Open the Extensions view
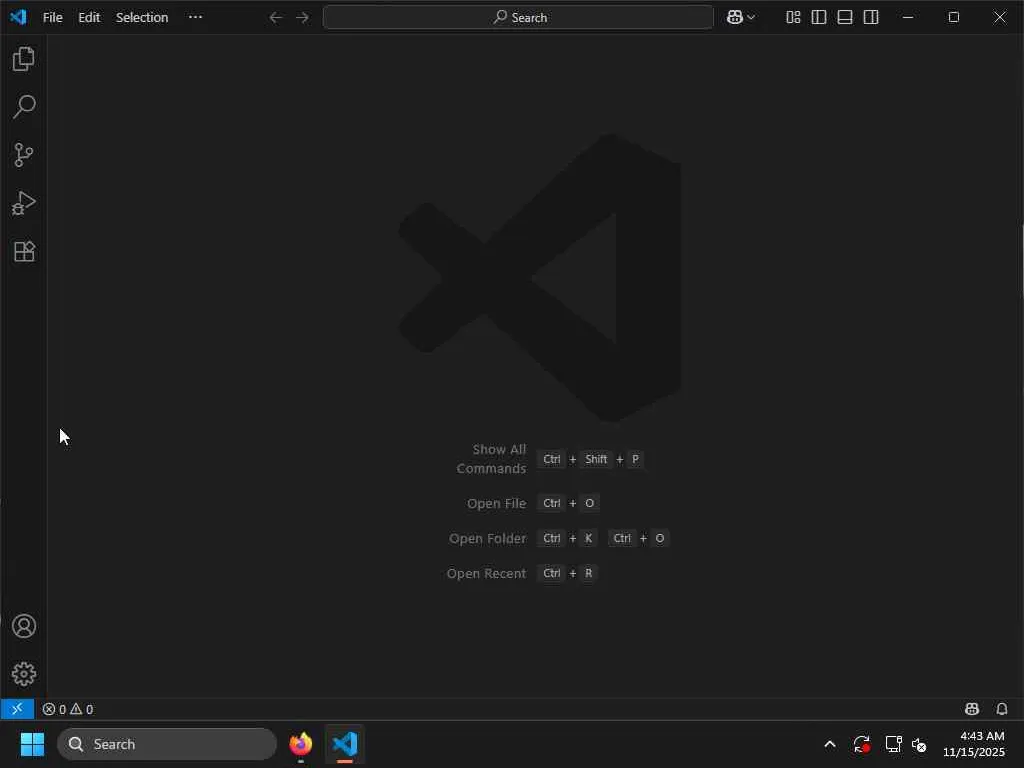 [x=24, y=251]
